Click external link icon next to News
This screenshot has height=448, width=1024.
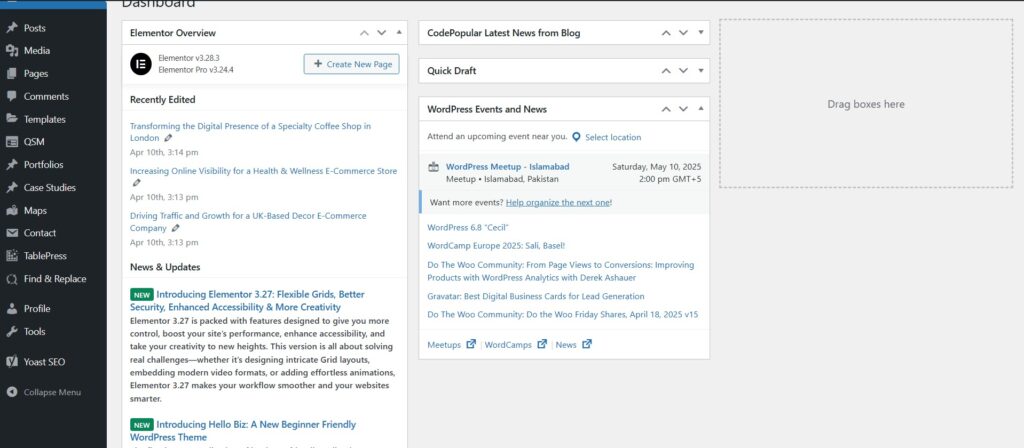(586, 344)
